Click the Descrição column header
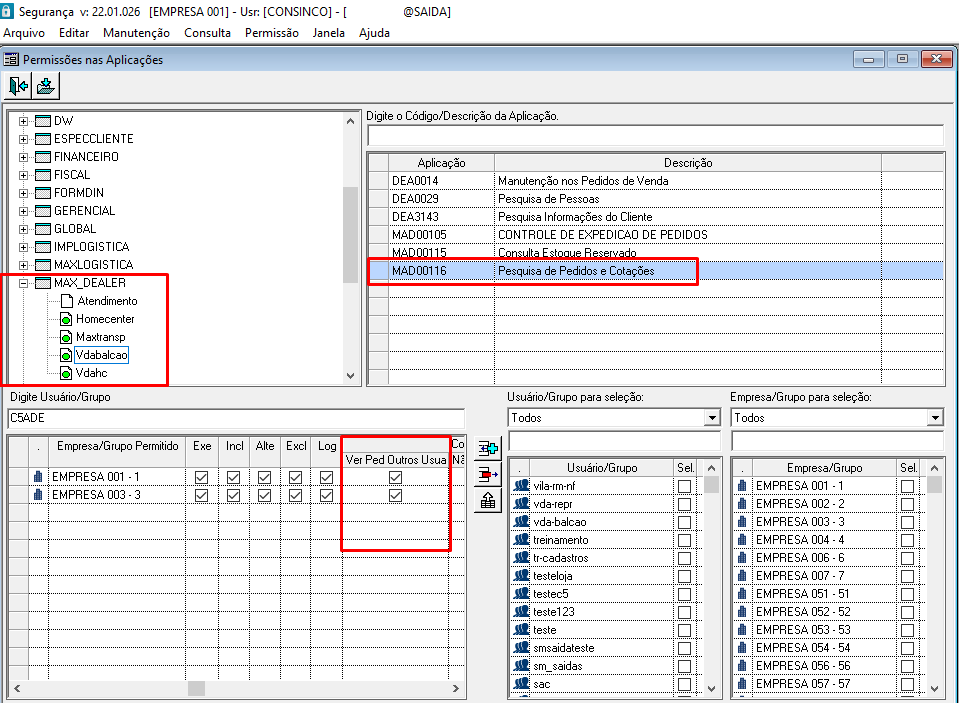Viewport: 959px width, 703px height. [x=688, y=163]
